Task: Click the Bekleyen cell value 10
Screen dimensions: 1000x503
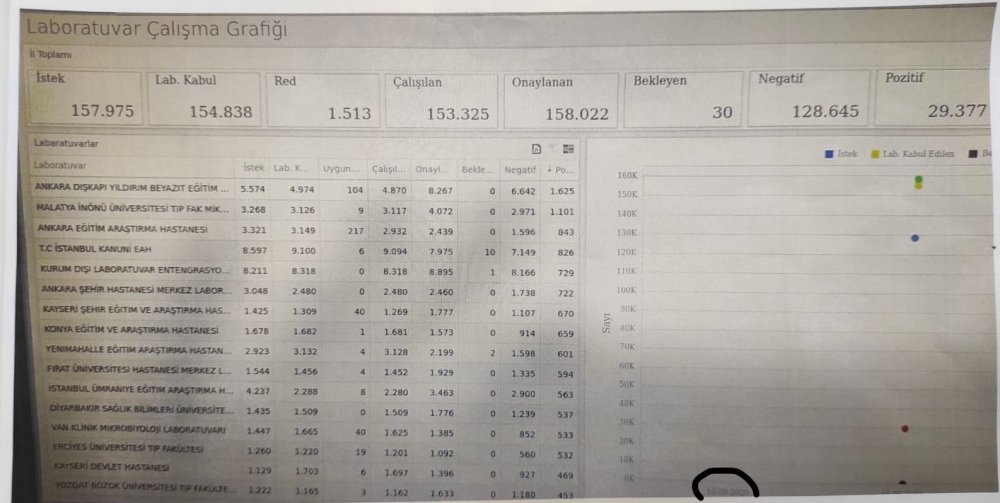Action: point(489,252)
